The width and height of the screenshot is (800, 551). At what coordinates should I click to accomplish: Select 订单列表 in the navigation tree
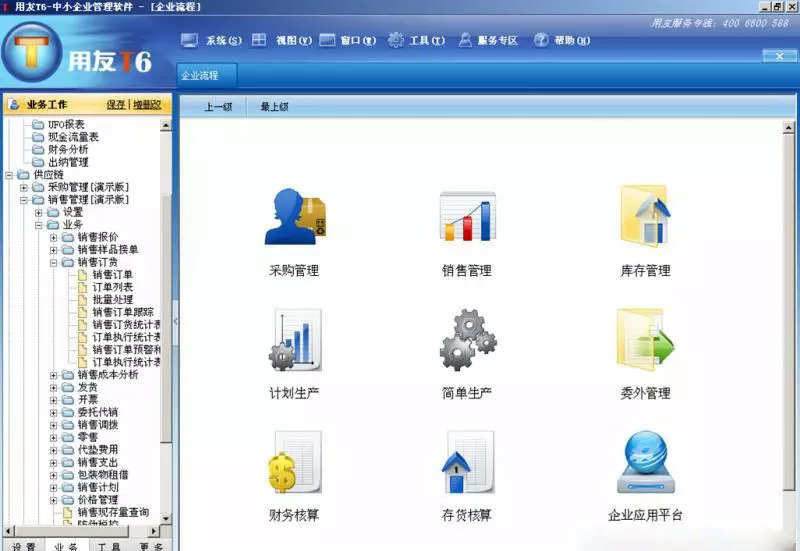click(112, 287)
